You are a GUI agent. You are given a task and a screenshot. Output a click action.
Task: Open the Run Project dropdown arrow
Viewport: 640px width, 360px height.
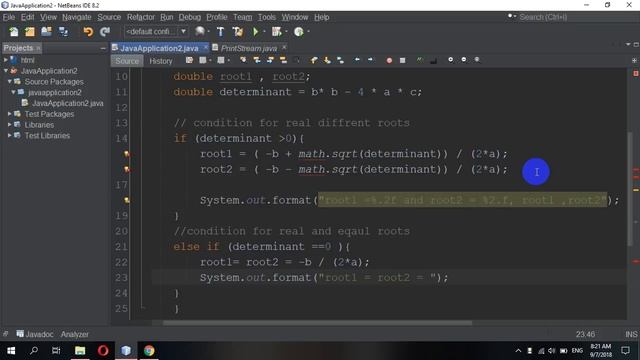(x=264, y=31)
